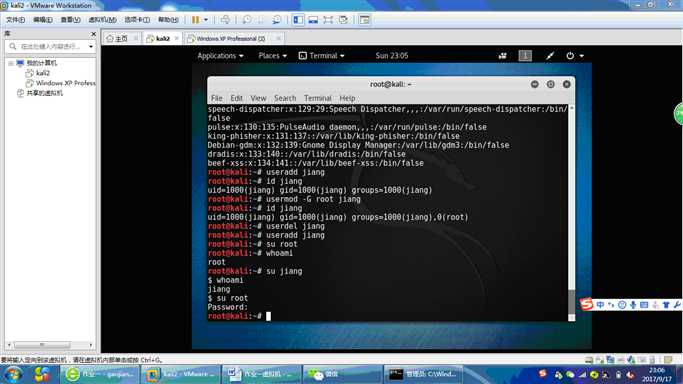Open the 帮助 (Help) menu in VMware

168,20
